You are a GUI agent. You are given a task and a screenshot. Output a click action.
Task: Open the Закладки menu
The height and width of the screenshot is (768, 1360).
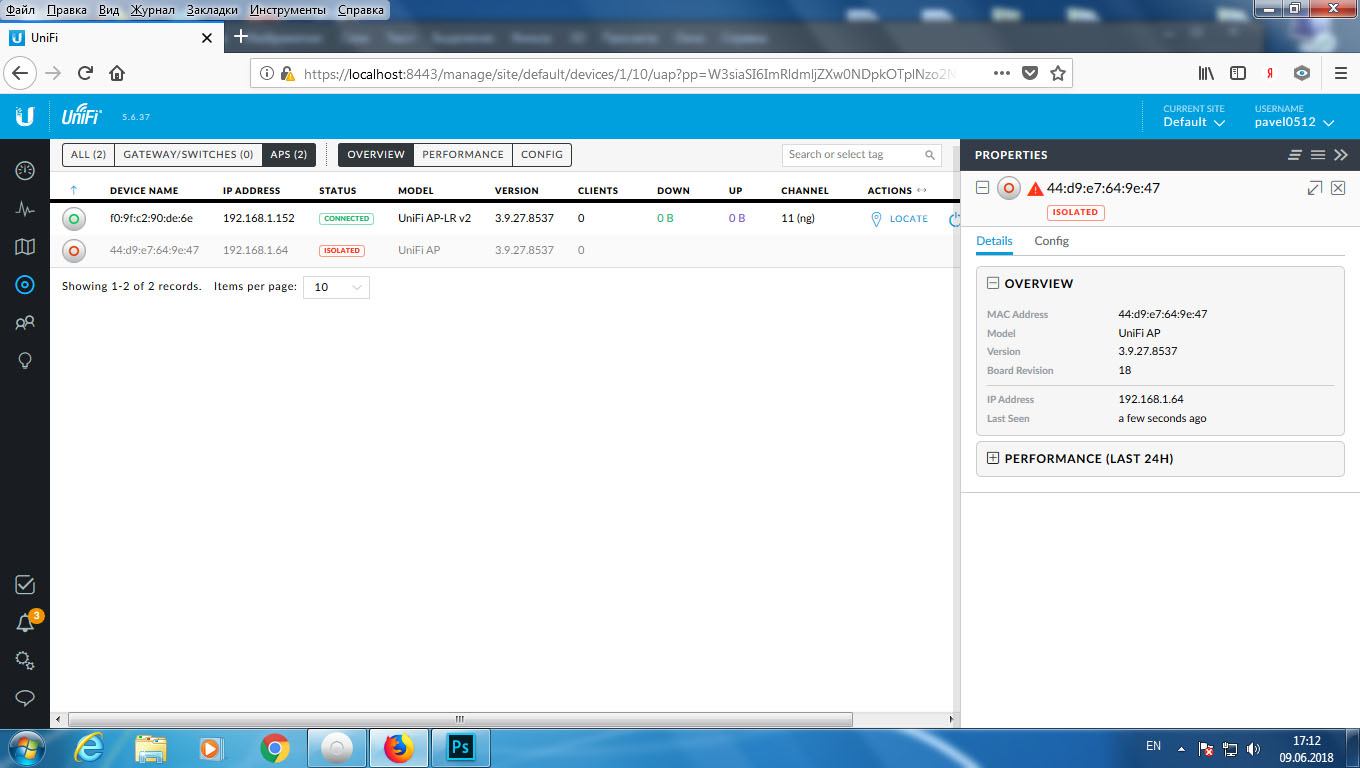pyautogui.click(x=212, y=10)
